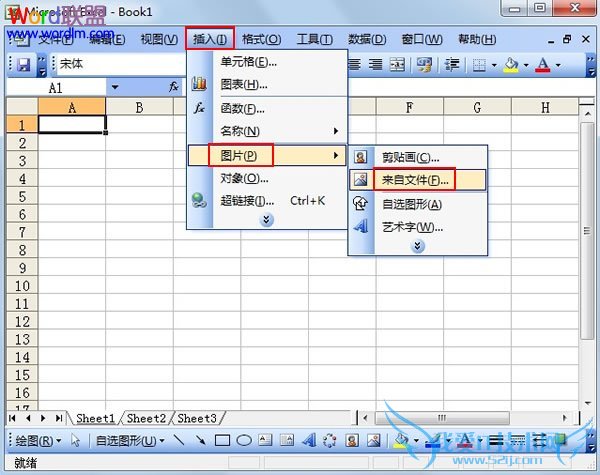Click the Decrease Indent icon
The height and width of the screenshot is (475, 600).
(452, 64)
